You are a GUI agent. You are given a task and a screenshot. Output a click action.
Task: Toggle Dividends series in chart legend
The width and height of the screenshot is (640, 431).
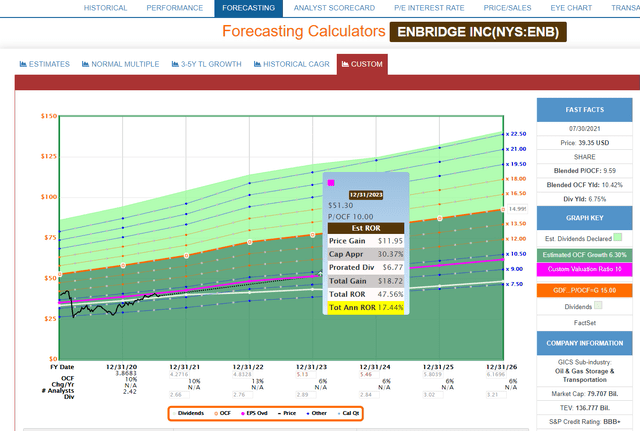pos(188,413)
